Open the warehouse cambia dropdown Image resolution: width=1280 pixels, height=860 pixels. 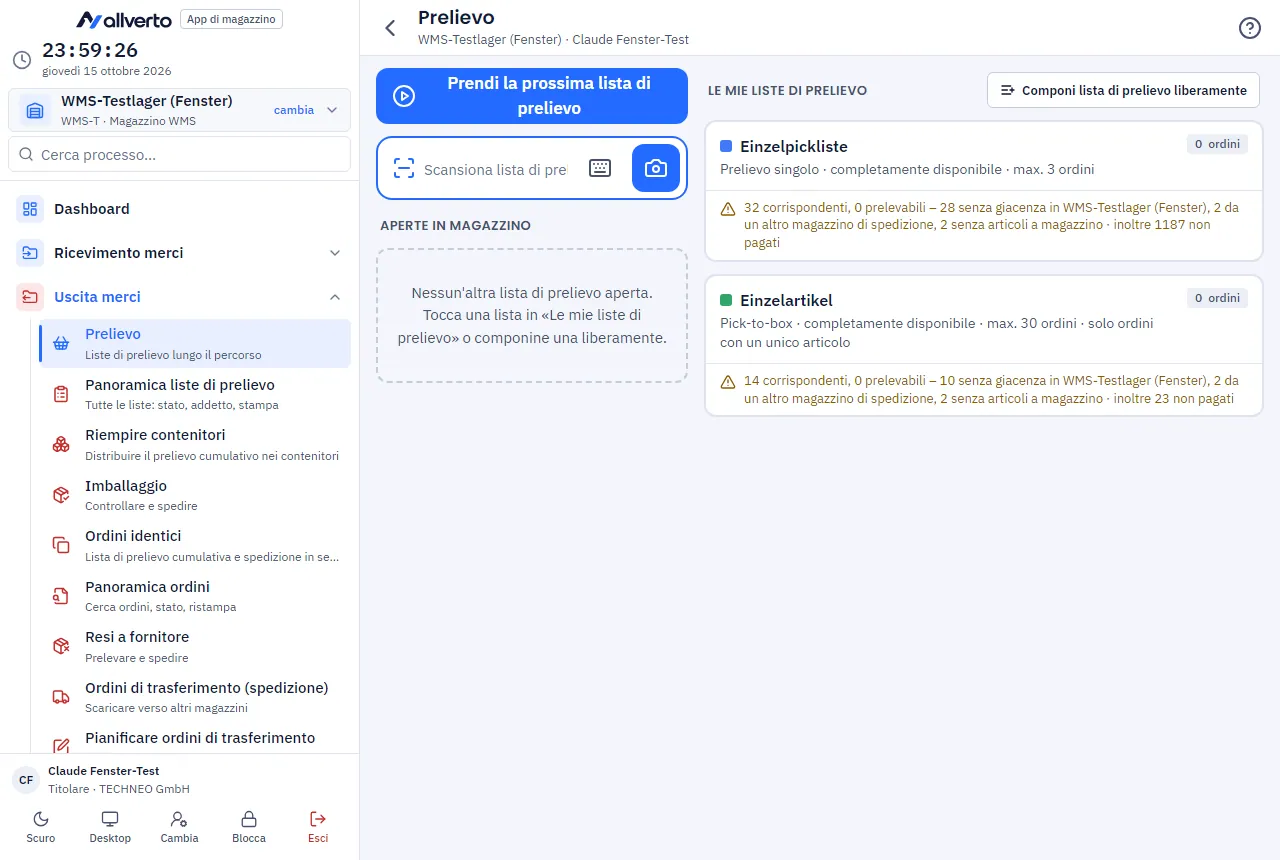pos(306,110)
